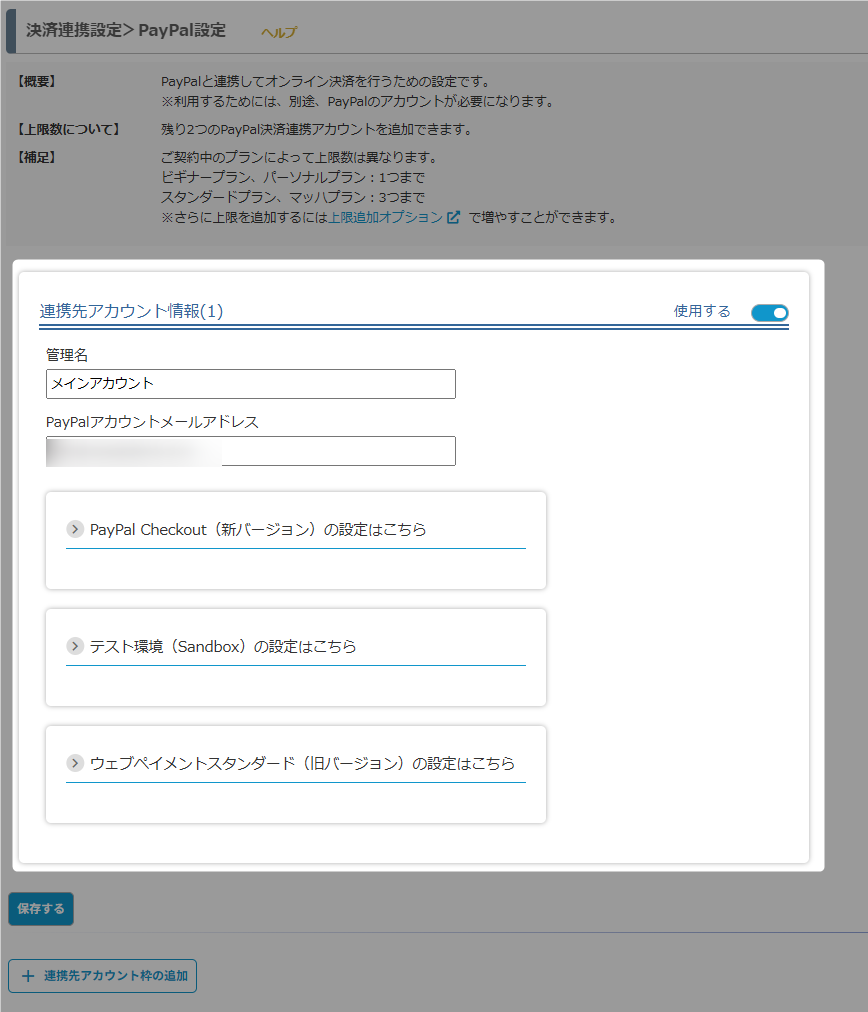Click the plus icon in 連携先アカウント枠の追加
Screen dimensions: 868x1012
pos(28,975)
